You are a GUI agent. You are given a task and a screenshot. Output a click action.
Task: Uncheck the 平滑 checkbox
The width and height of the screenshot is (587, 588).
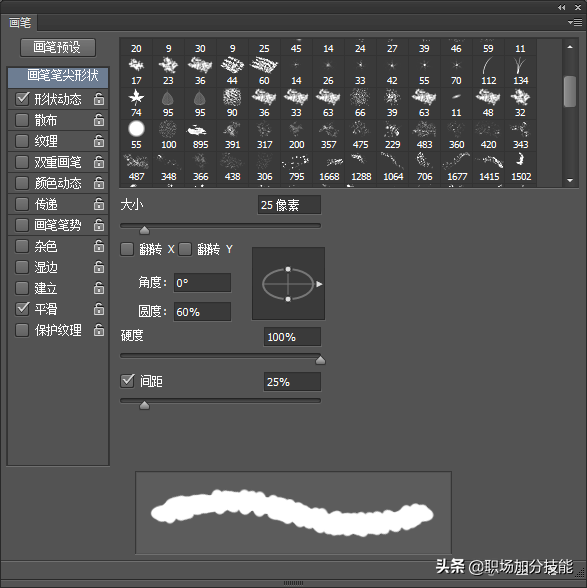[22, 309]
